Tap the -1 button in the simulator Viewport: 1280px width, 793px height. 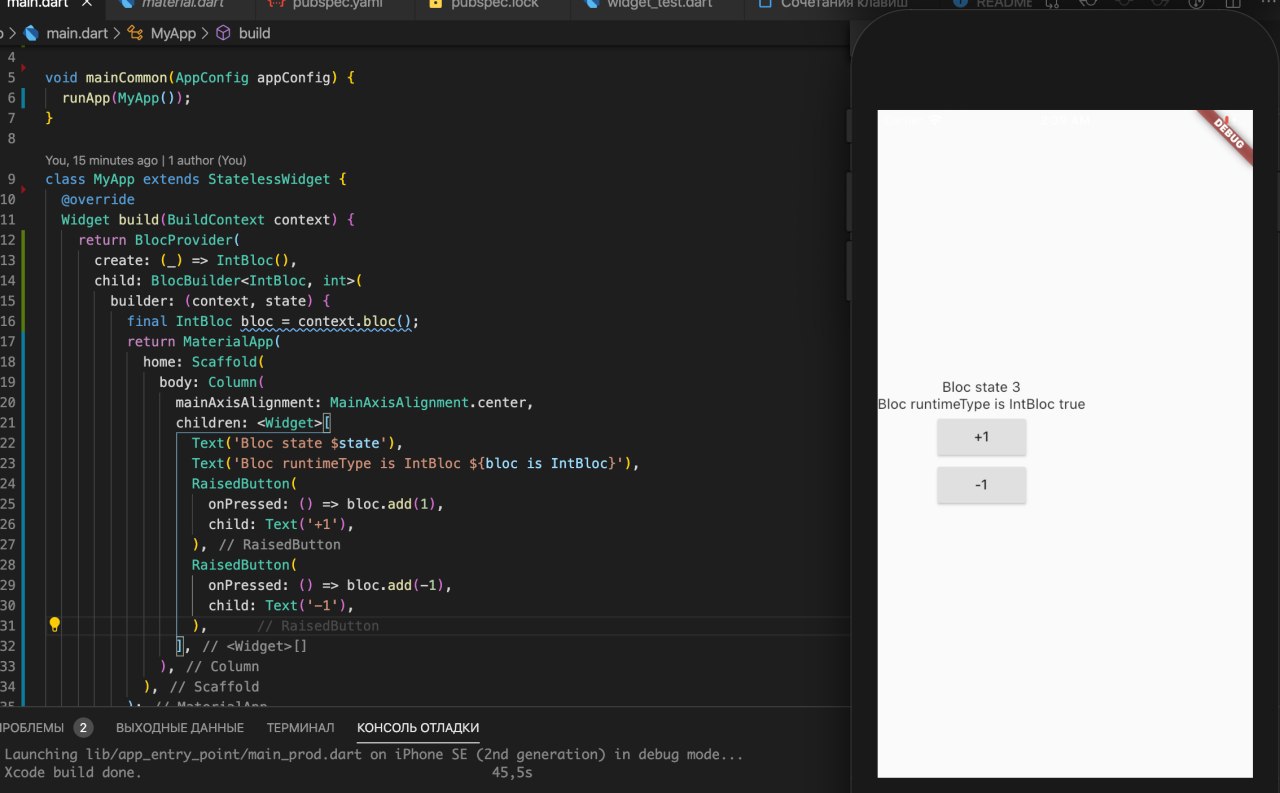click(981, 485)
